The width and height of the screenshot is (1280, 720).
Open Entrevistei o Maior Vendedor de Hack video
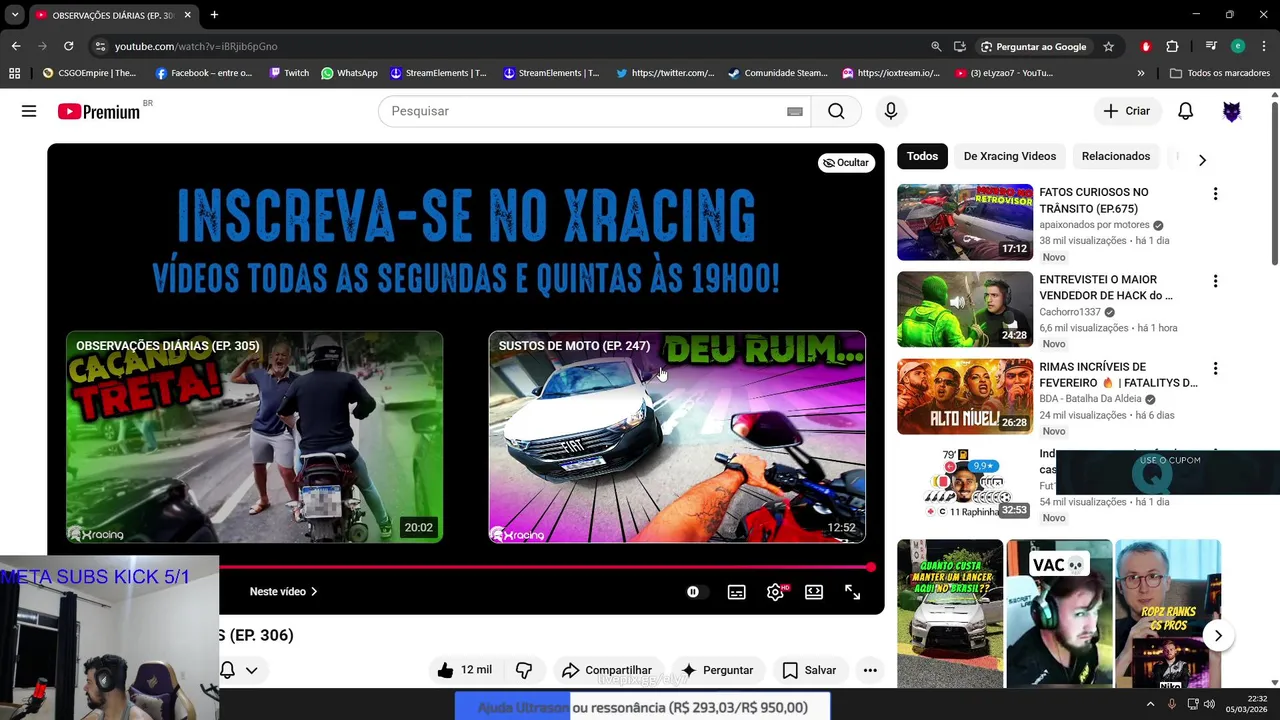pos(965,309)
